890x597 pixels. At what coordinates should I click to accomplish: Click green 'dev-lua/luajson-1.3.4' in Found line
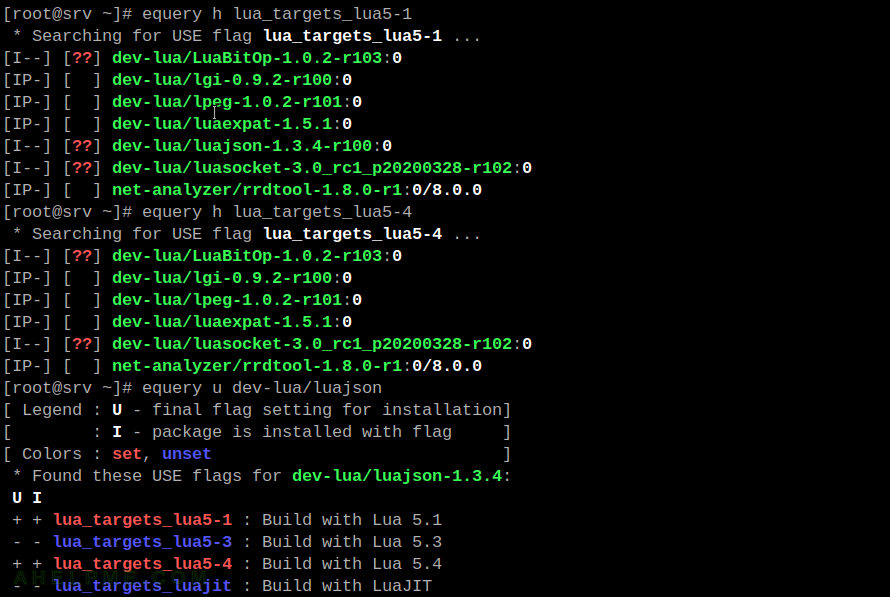click(x=397, y=476)
